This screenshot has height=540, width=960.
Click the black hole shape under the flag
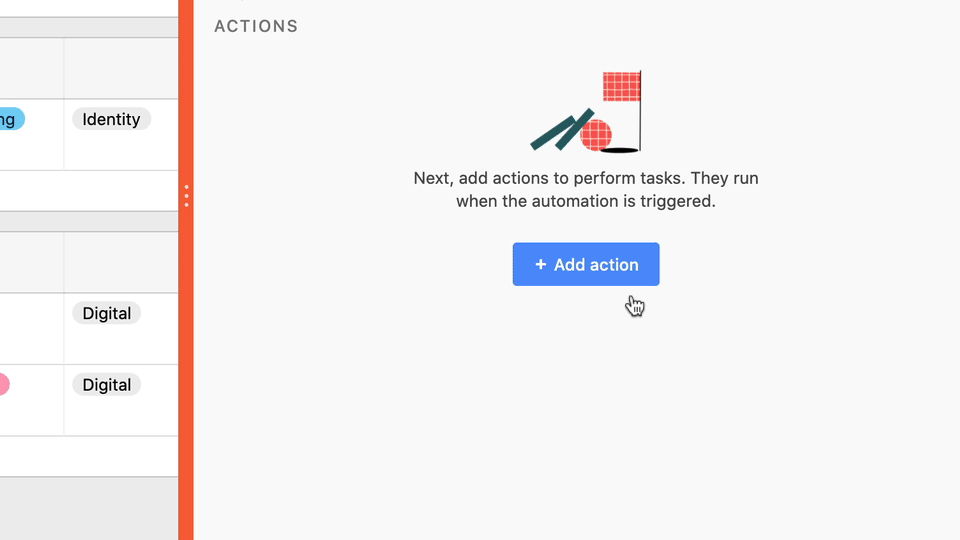[x=619, y=150]
